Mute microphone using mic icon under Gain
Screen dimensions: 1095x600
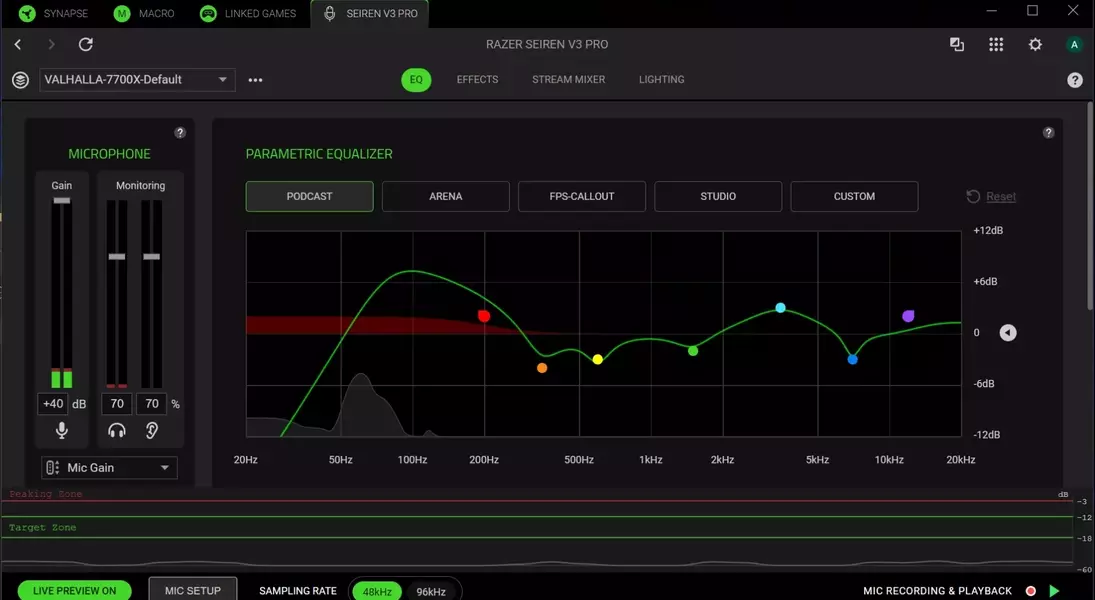(x=61, y=430)
